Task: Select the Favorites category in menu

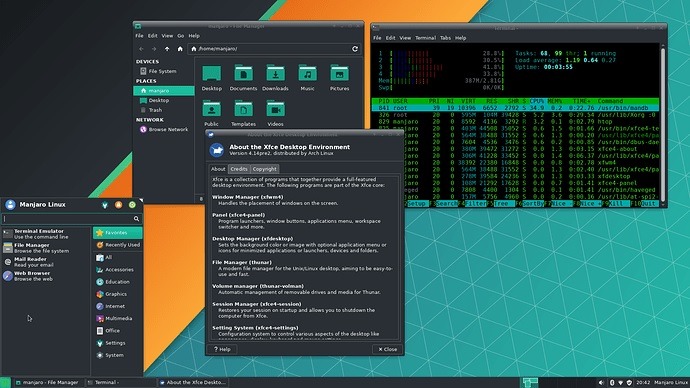Action: (117, 233)
